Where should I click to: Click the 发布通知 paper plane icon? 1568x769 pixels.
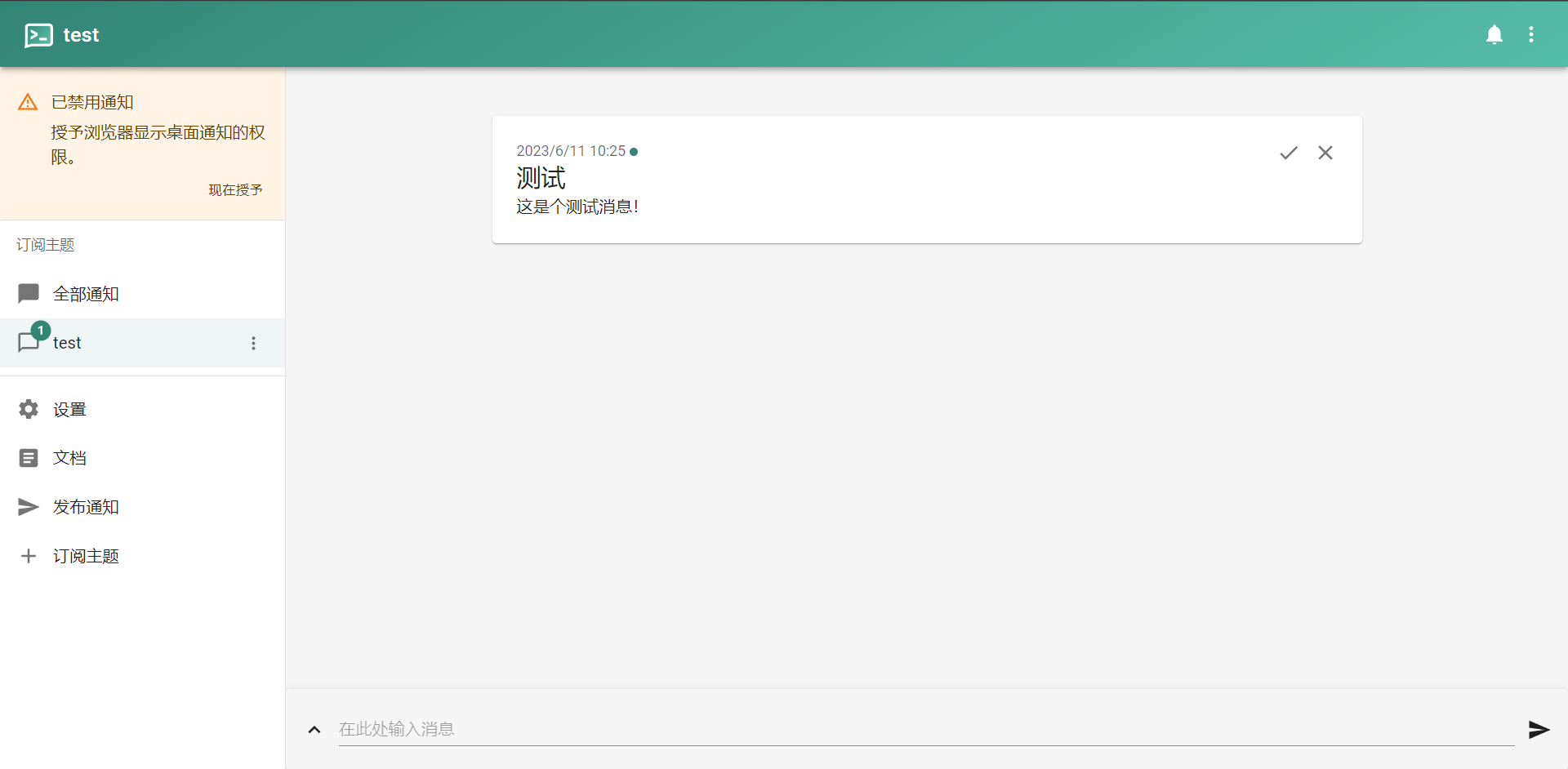[x=29, y=507]
